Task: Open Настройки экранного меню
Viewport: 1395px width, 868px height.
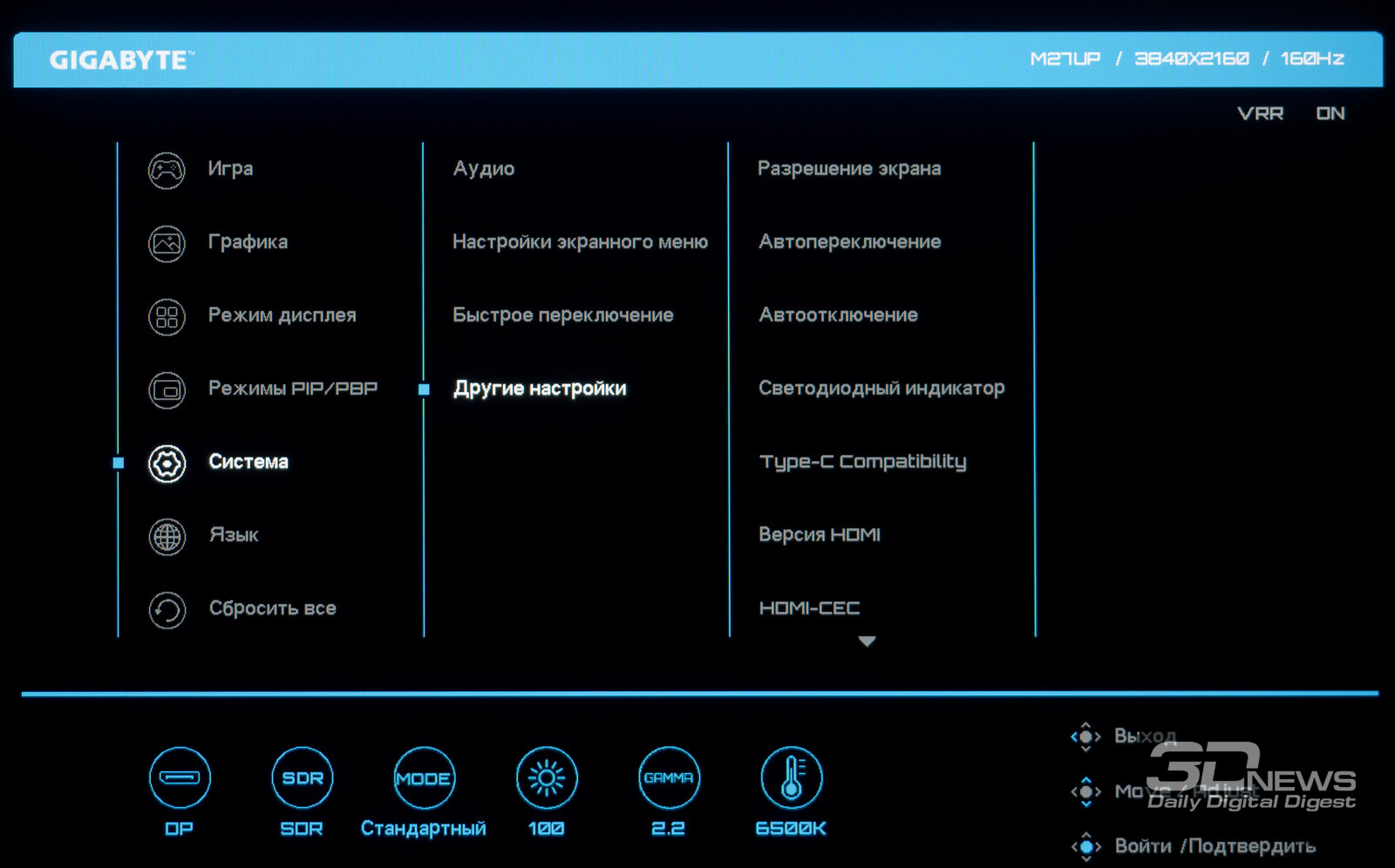Action: point(580,242)
